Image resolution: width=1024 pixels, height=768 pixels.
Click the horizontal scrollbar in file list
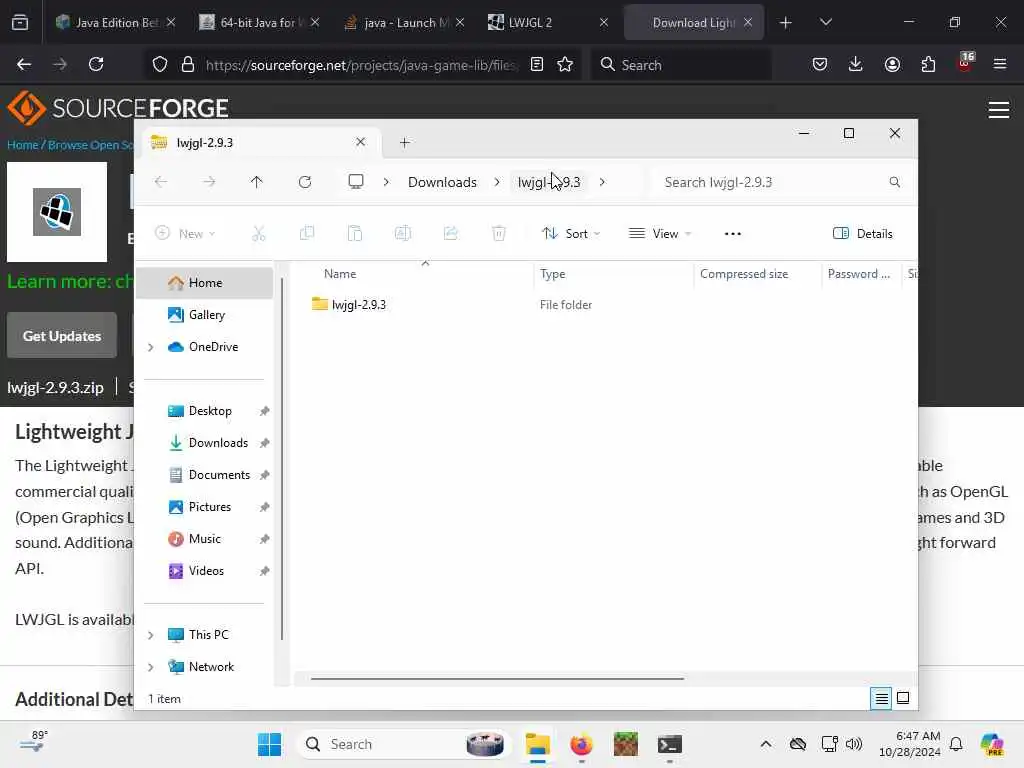click(497, 679)
